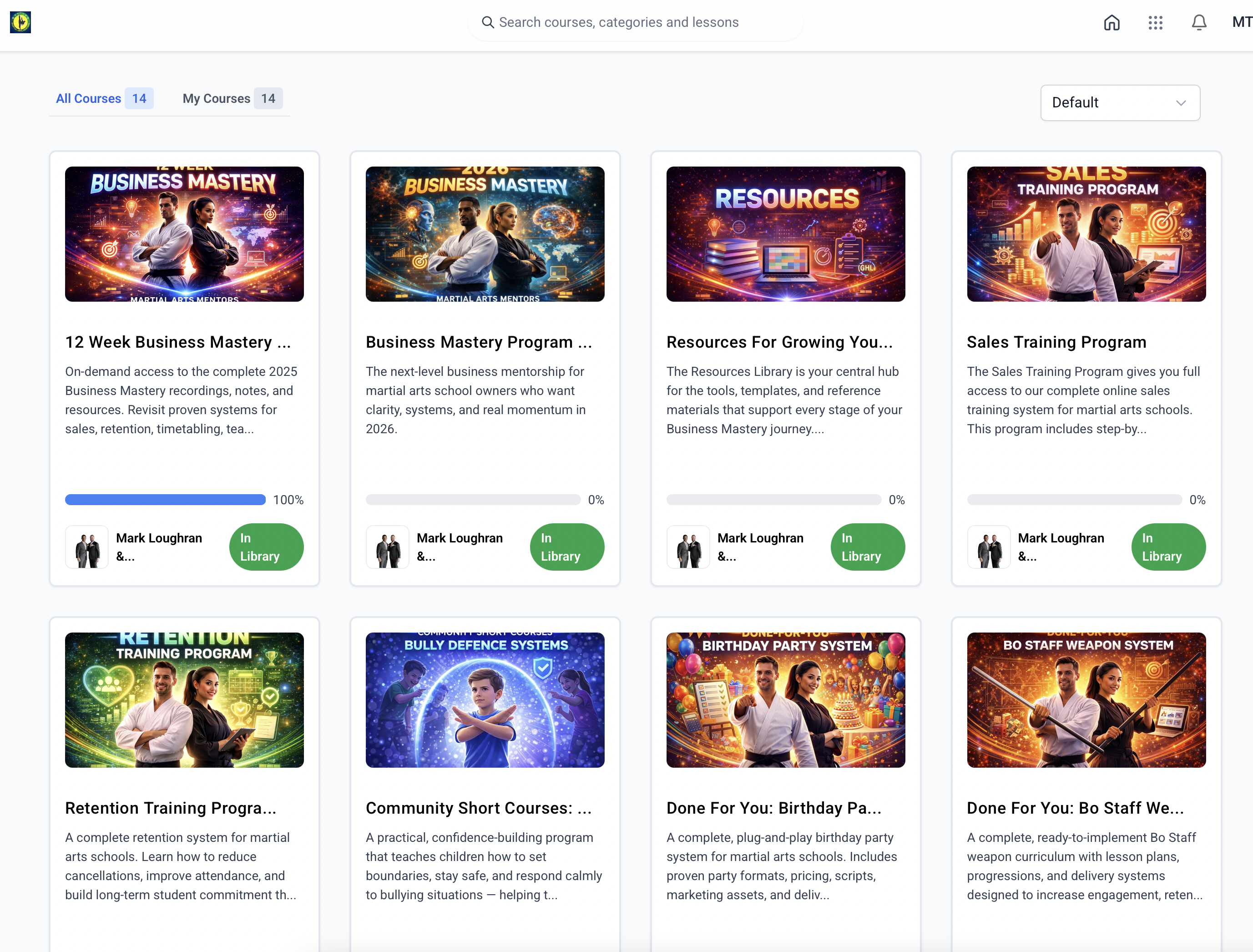This screenshot has height=952, width=1253.
Task: Click In Library on Business Mastery Program card
Action: [567, 547]
